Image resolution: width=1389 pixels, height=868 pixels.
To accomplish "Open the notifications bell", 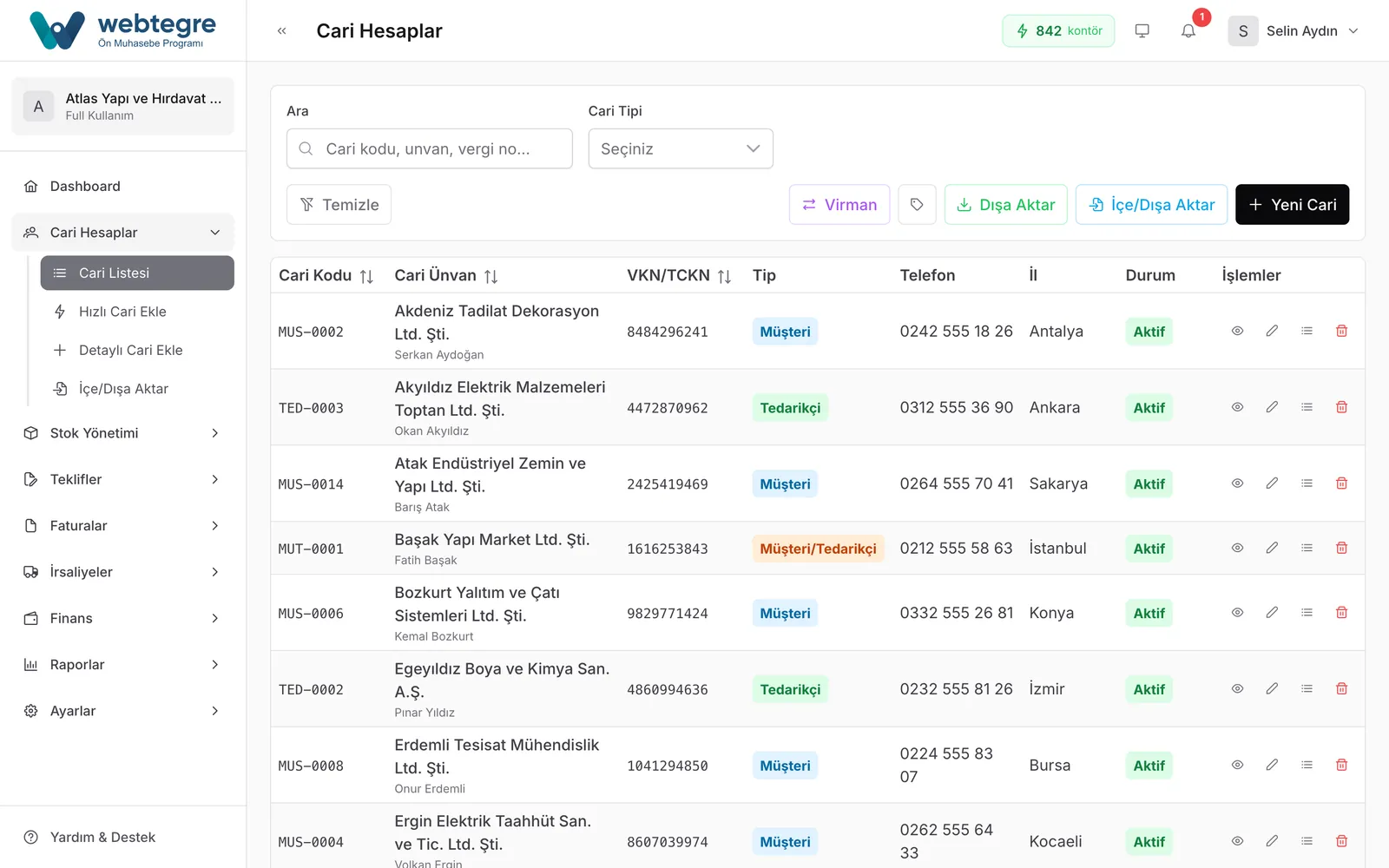I will pyautogui.click(x=1188, y=31).
